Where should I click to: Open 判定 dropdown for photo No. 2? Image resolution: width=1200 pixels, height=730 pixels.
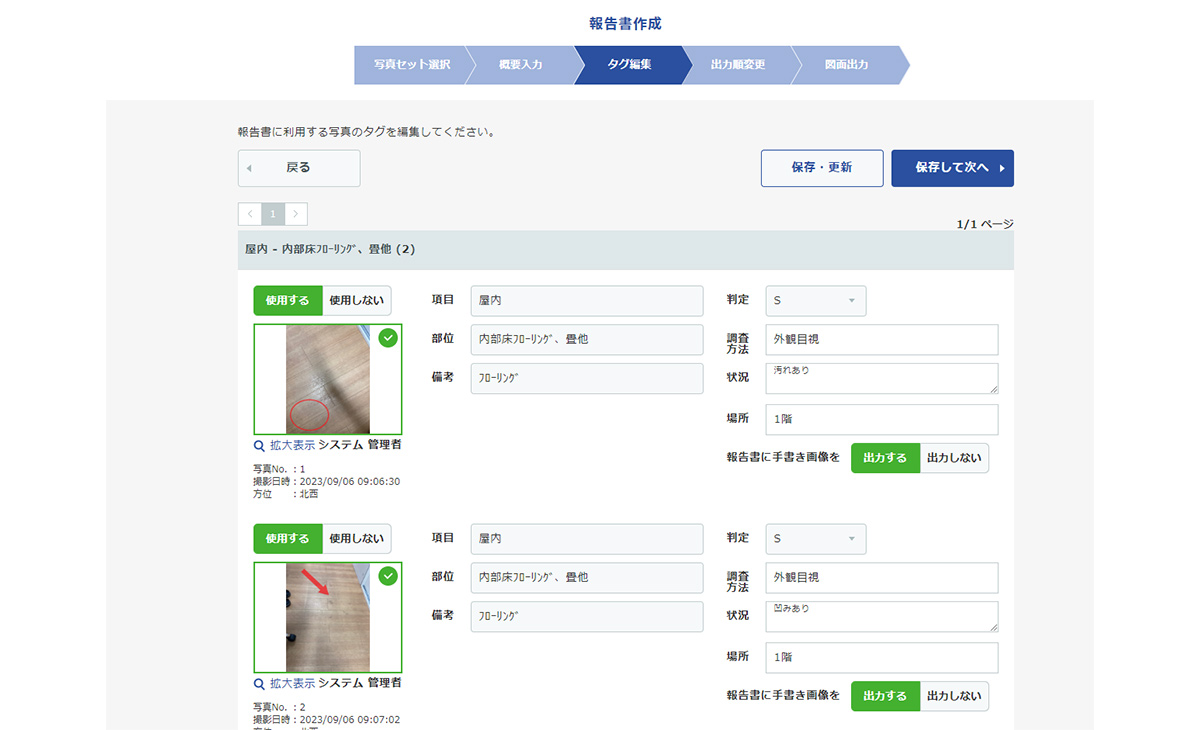pyautogui.click(x=816, y=539)
